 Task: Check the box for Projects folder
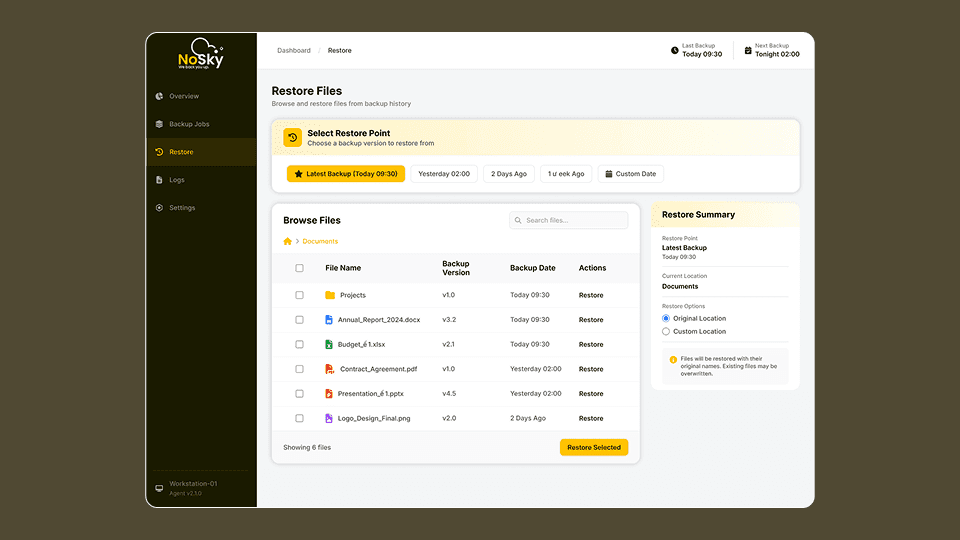click(299, 295)
